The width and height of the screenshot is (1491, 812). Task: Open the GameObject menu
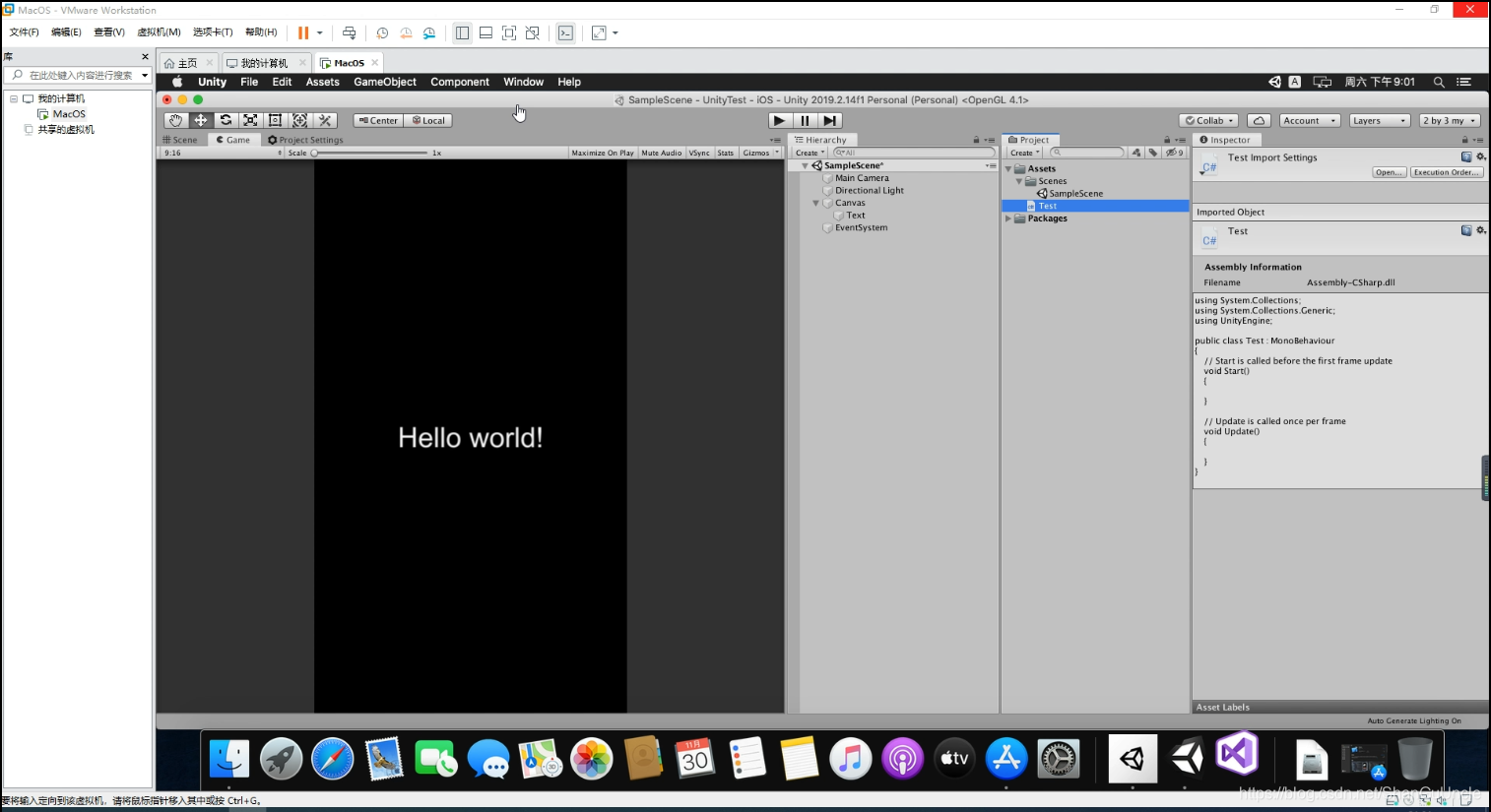(x=384, y=82)
